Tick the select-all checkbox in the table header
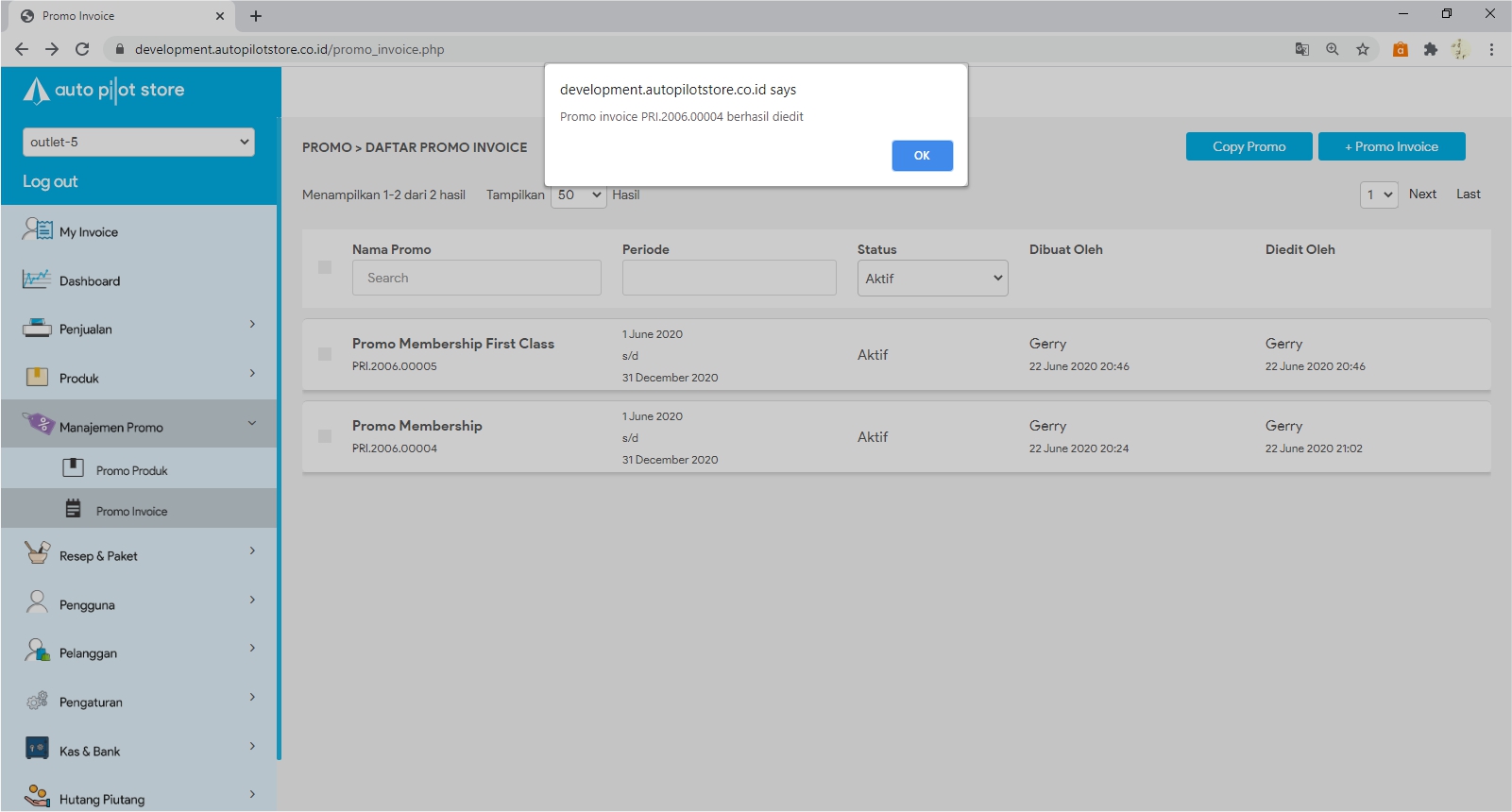This screenshot has height=812, width=1512. tap(325, 267)
